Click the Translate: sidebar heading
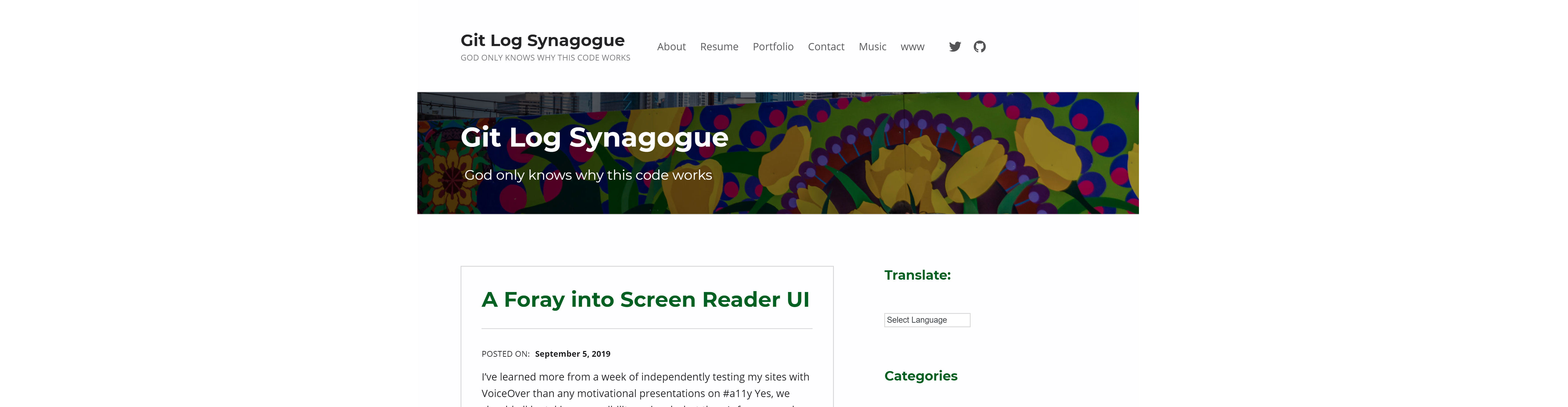Screen dimensions: 1568x407 pos(917,275)
